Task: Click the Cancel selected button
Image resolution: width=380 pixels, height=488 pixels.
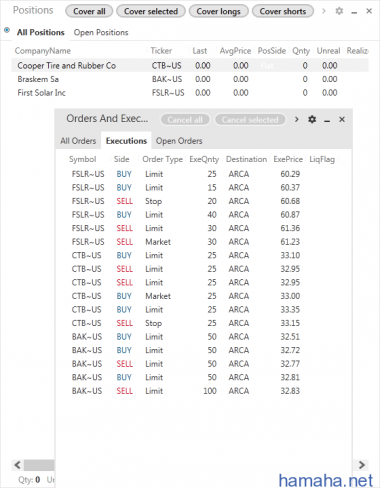Action: pos(250,120)
